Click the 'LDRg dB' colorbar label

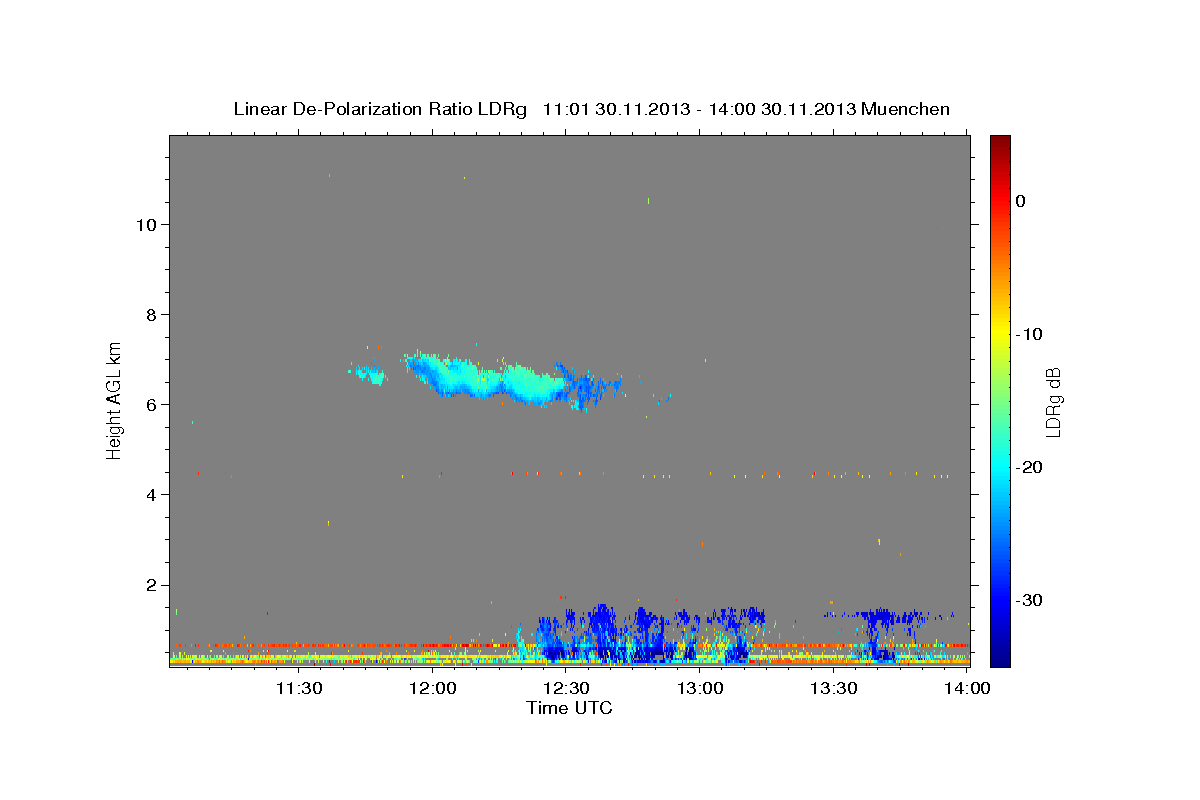1053,402
